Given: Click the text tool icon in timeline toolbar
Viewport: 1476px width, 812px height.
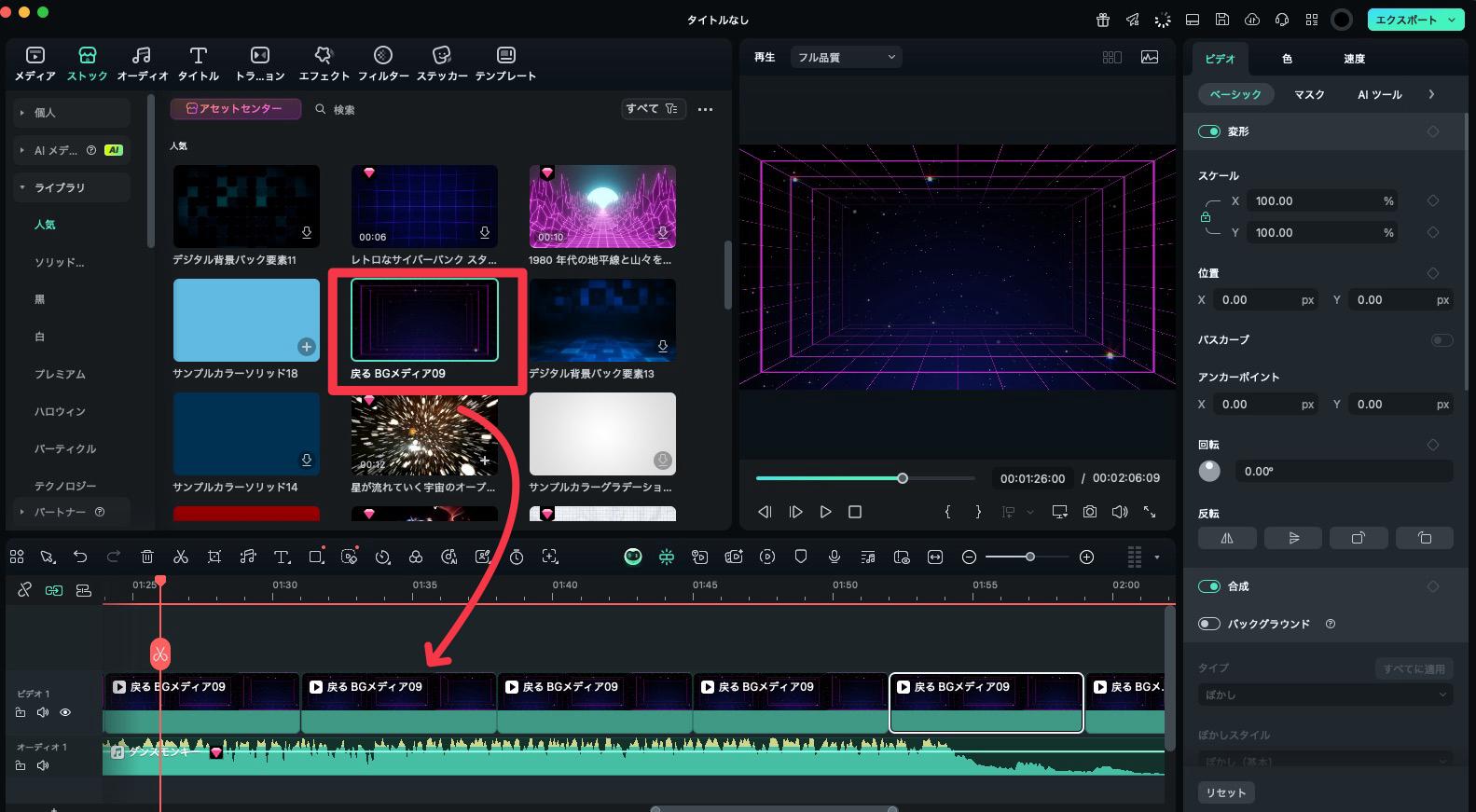Looking at the screenshot, I should [282, 557].
